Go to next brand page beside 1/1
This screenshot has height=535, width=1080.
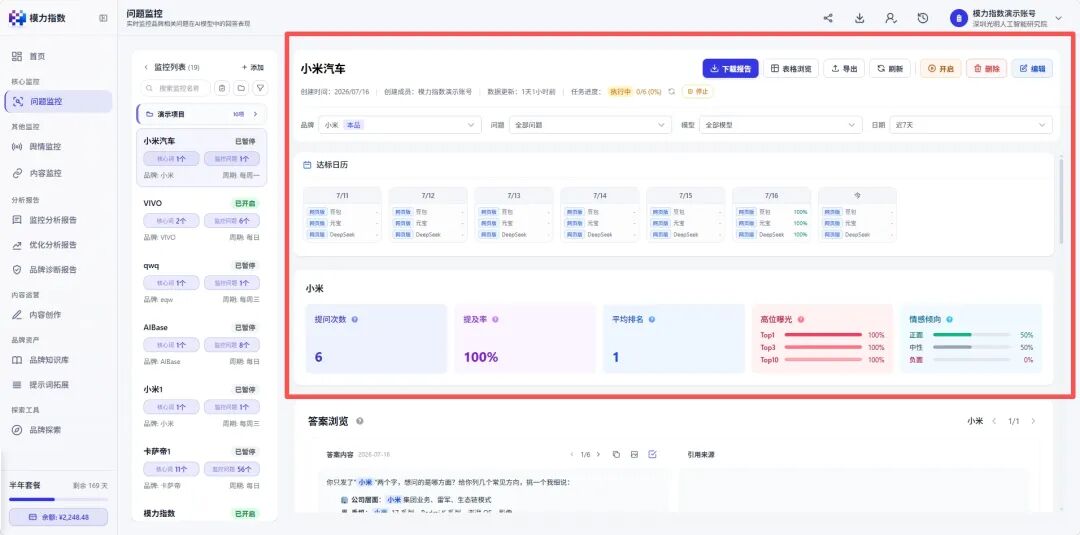[x=1032, y=421]
